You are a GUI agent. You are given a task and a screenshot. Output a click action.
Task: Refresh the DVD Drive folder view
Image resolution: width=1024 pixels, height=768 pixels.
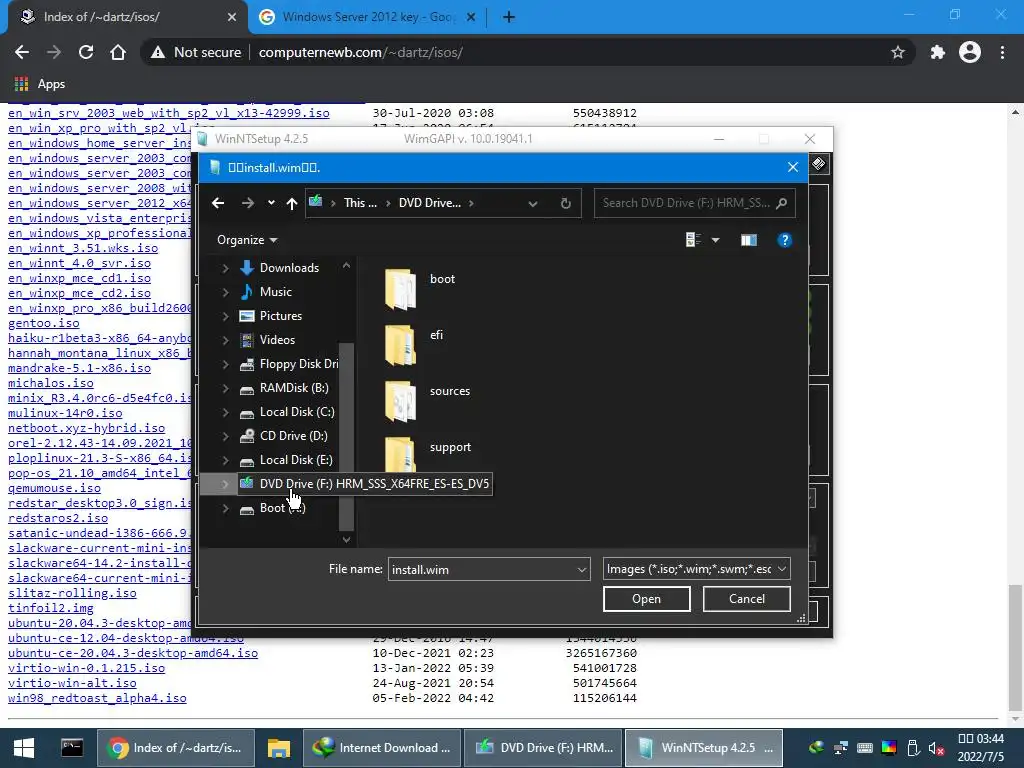(x=566, y=203)
